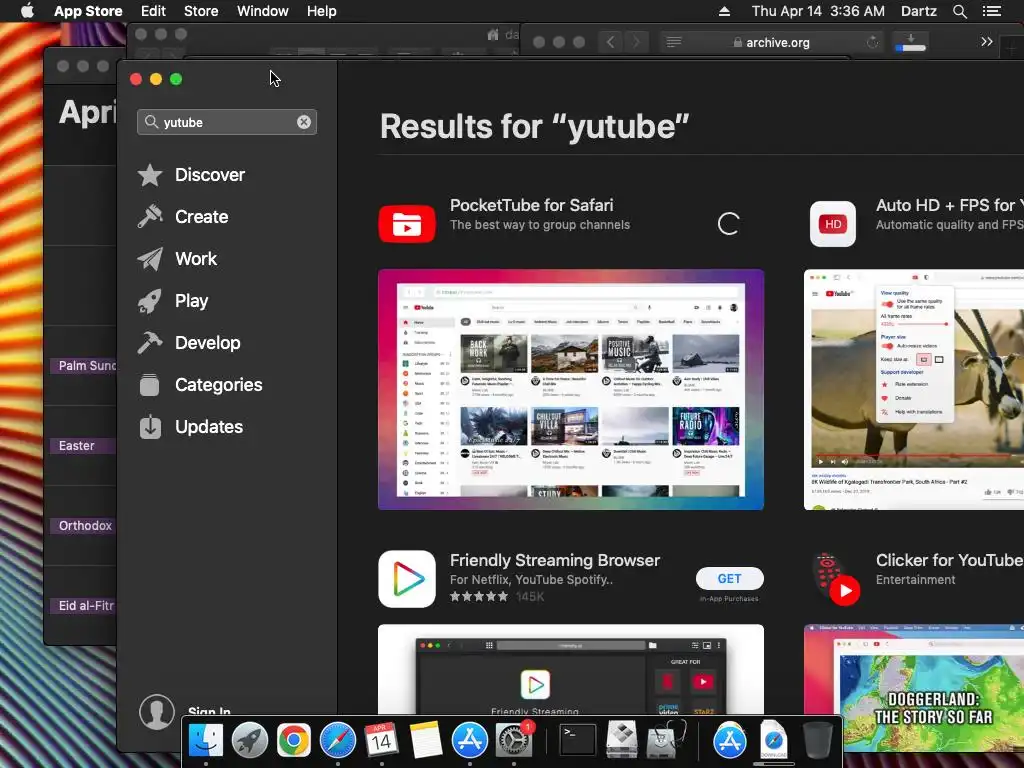
Task: Select Palm Sunday event in Calendar window
Action: [83, 366]
